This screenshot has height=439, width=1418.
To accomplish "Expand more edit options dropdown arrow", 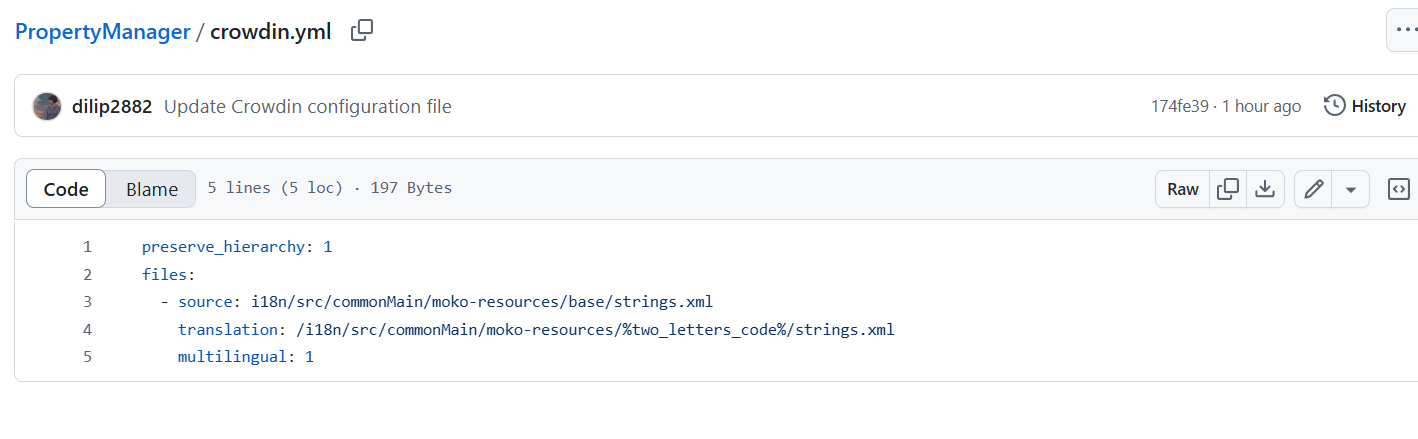I will (x=1350, y=189).
